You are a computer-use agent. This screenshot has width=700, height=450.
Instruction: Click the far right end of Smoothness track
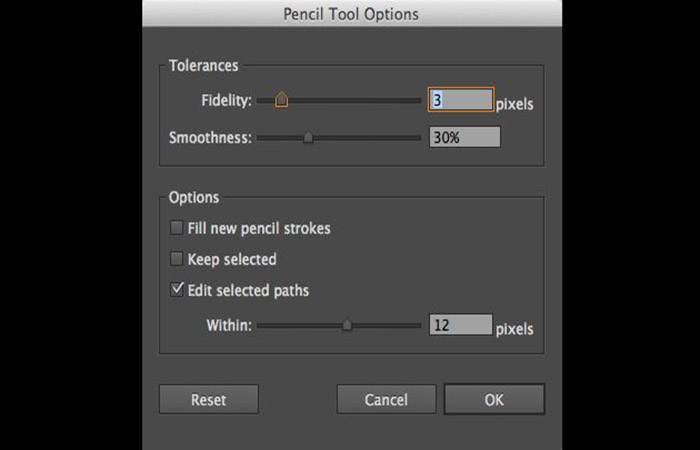point(419,137)
